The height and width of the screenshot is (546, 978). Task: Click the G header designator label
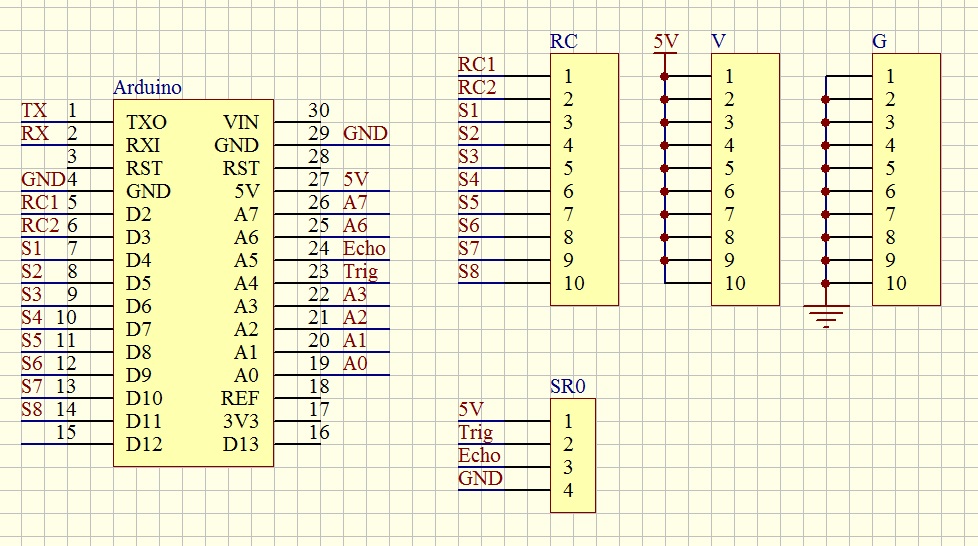tap(879, 41)
